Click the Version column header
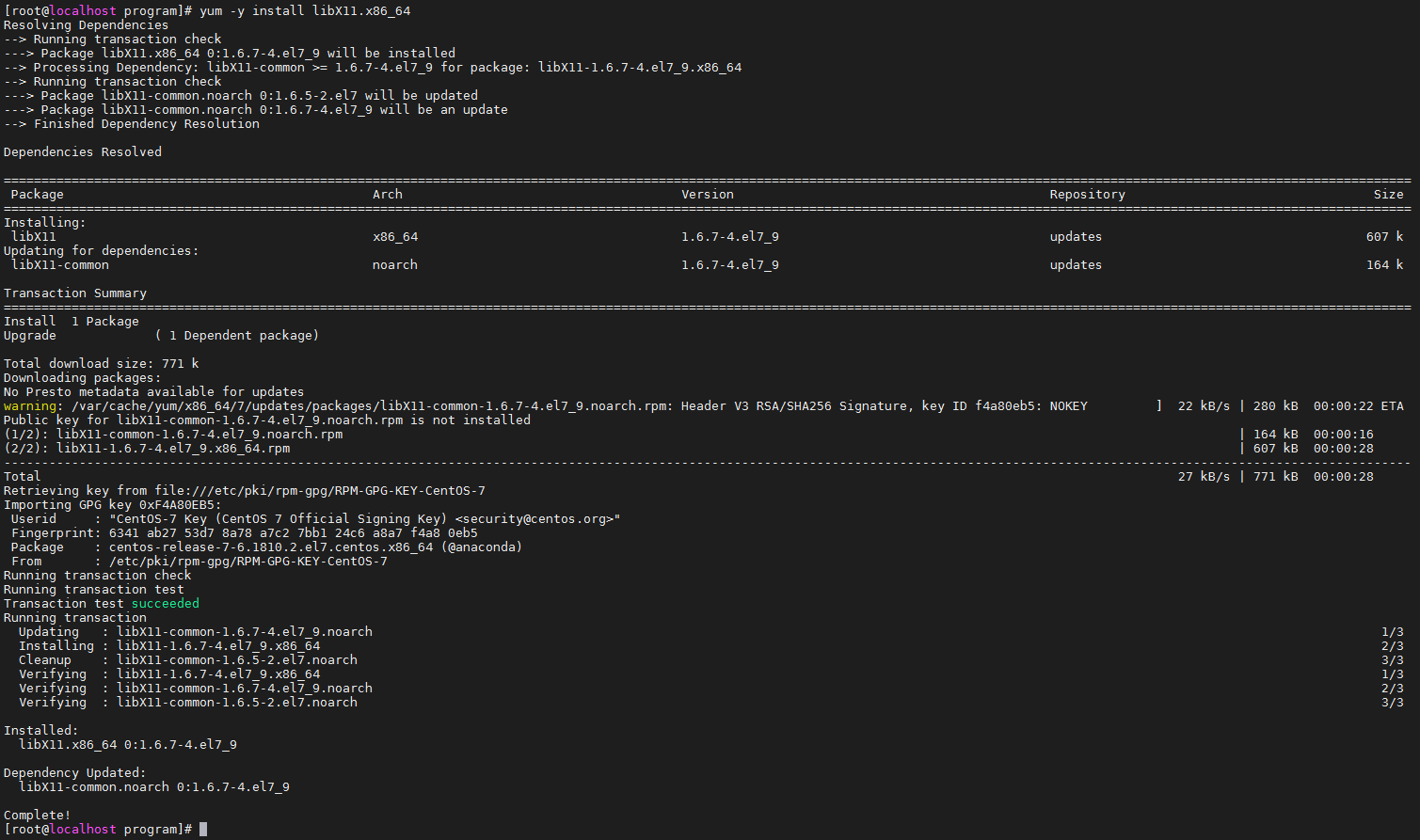 (x=707, y=195)
